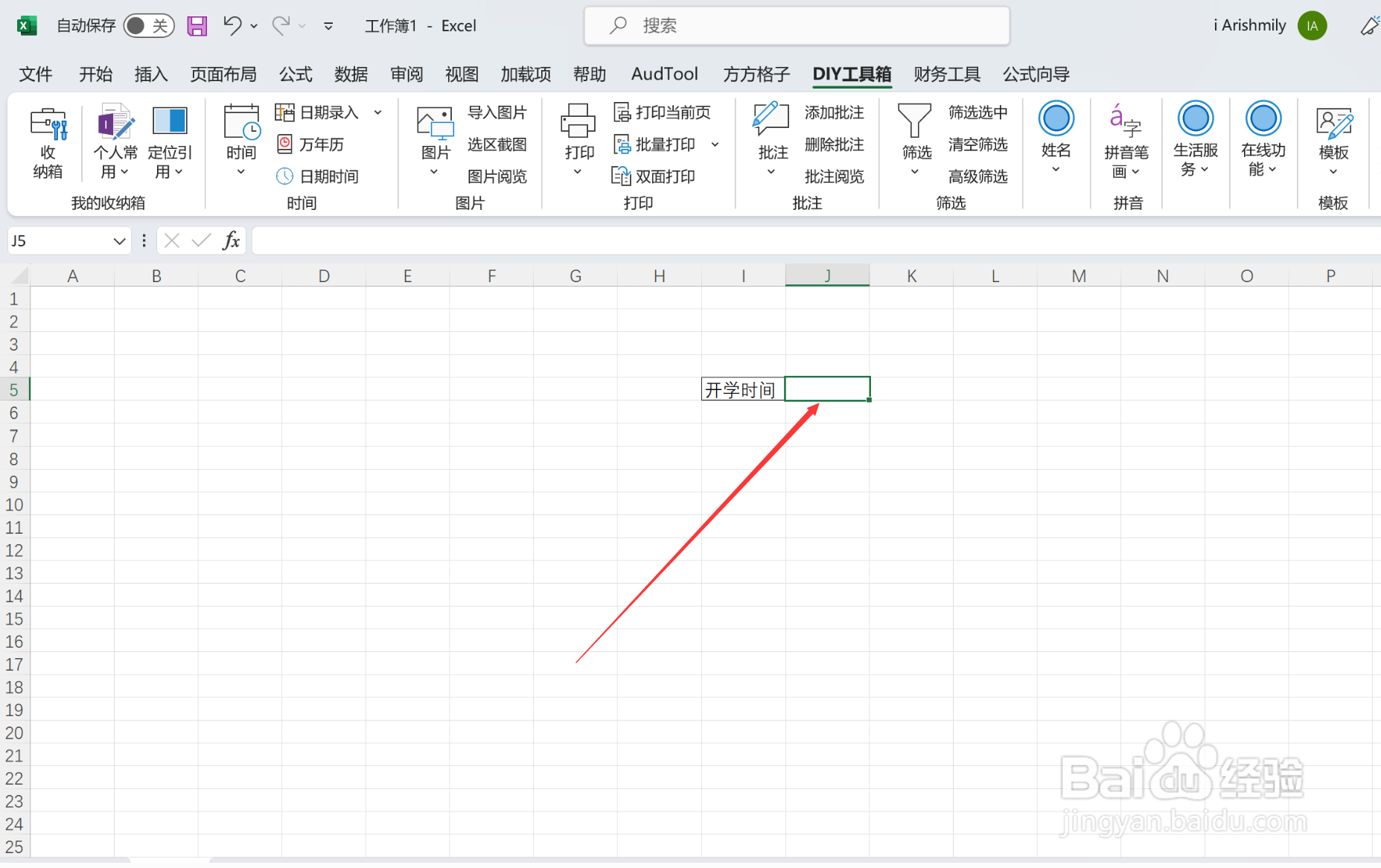Expand the Name Box dropdown arrow
1381x868 pixels.
119,240
